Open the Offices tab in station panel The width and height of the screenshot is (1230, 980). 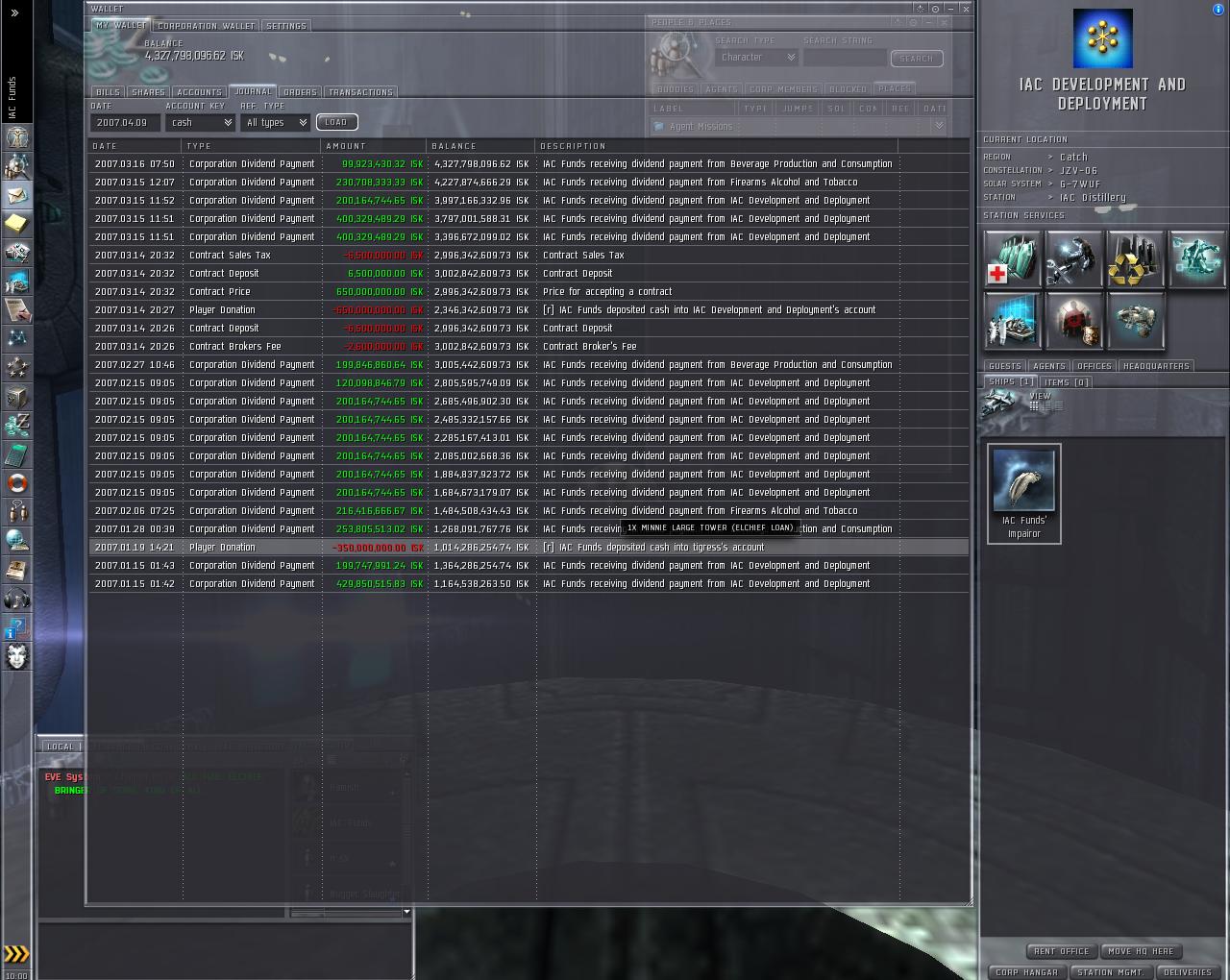coord(1094,366)
